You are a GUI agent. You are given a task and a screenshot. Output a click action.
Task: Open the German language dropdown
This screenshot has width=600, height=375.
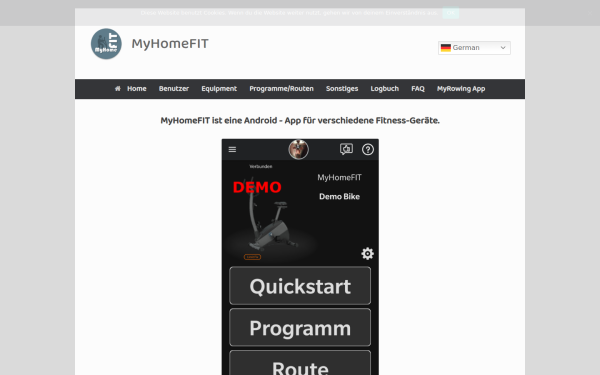point(474,48)
